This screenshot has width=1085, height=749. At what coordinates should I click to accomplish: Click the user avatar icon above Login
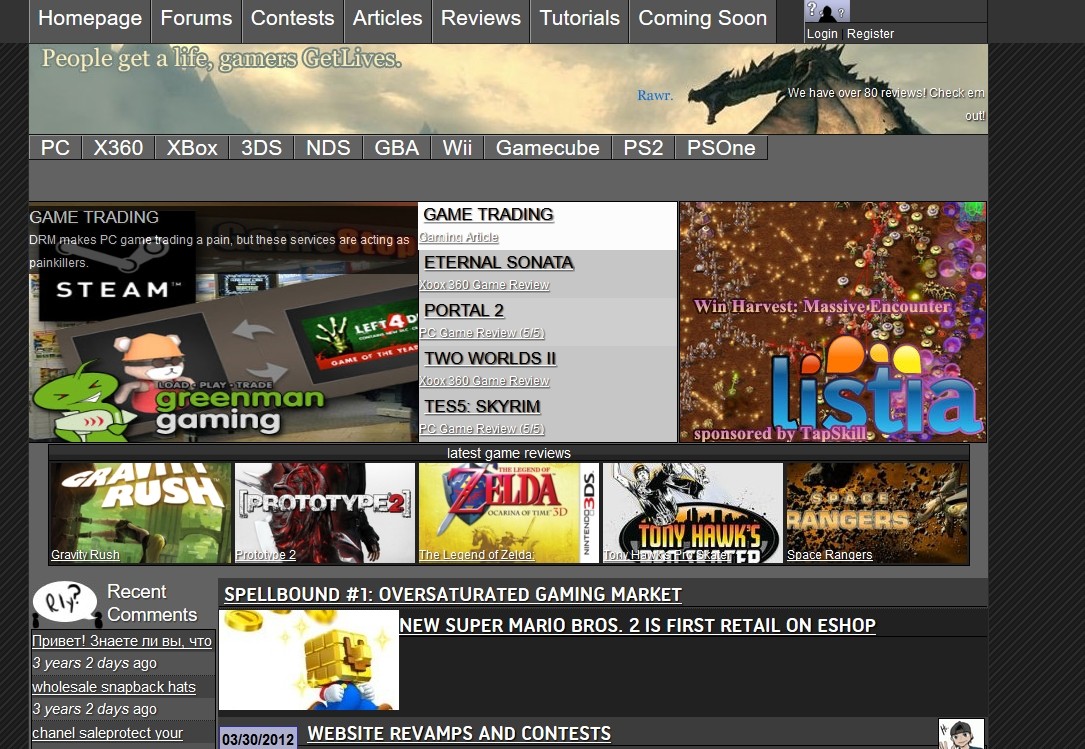pos(826,12)
